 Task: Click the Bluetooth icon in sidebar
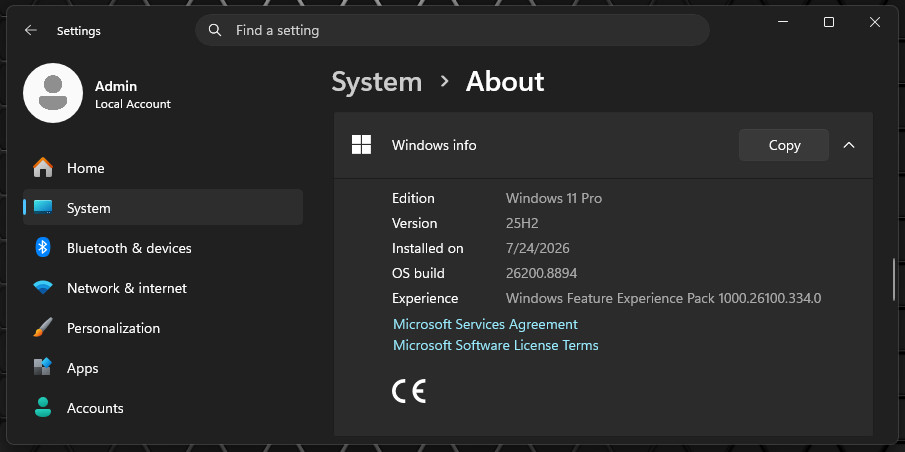pos(43,248)
